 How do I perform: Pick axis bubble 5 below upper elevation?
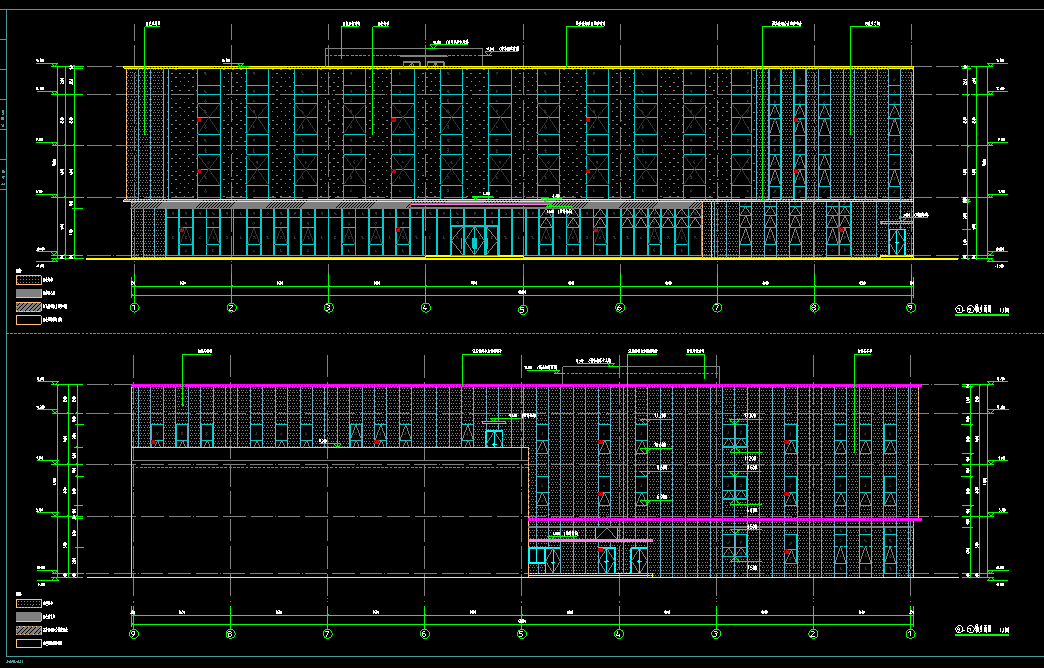[x=522, y=309]
